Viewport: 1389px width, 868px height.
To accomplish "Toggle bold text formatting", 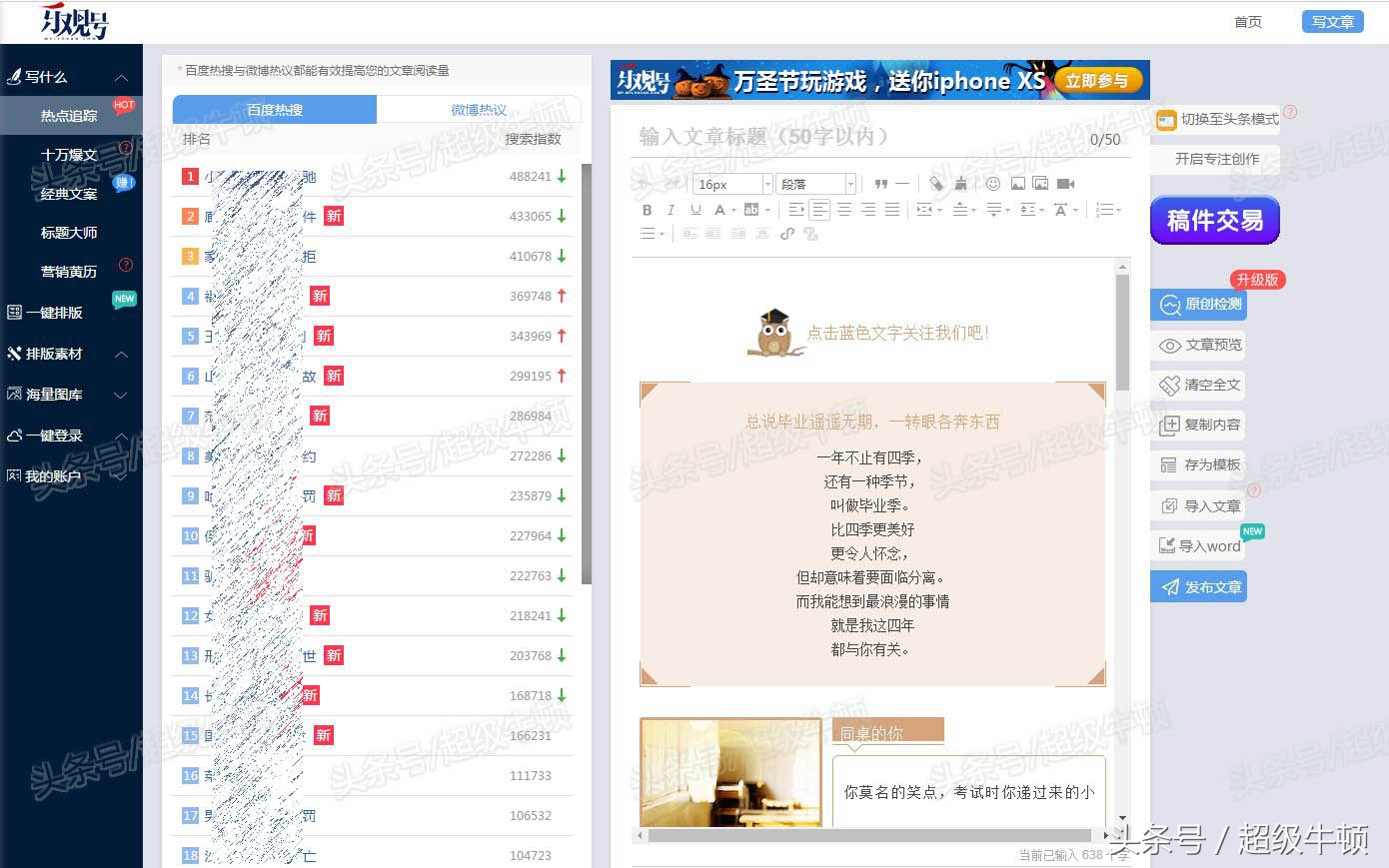I will (x=648, y=211).
